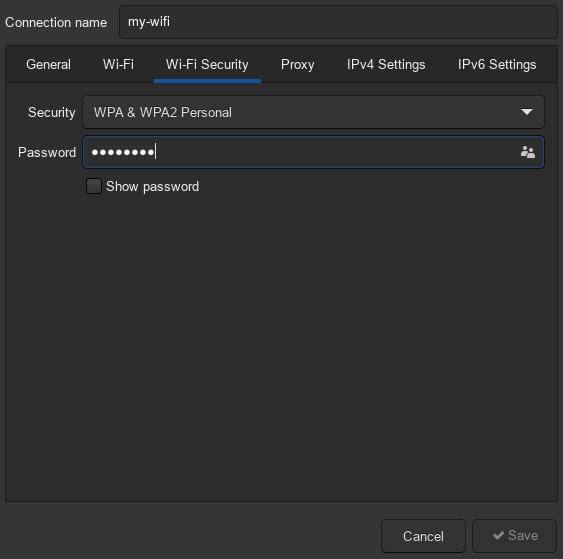Image resolution: width=563 pixels, height=559 pixels.
Task: Cancel the connection editing dialog
Action: pyautogui.click(x=423, y=536)
